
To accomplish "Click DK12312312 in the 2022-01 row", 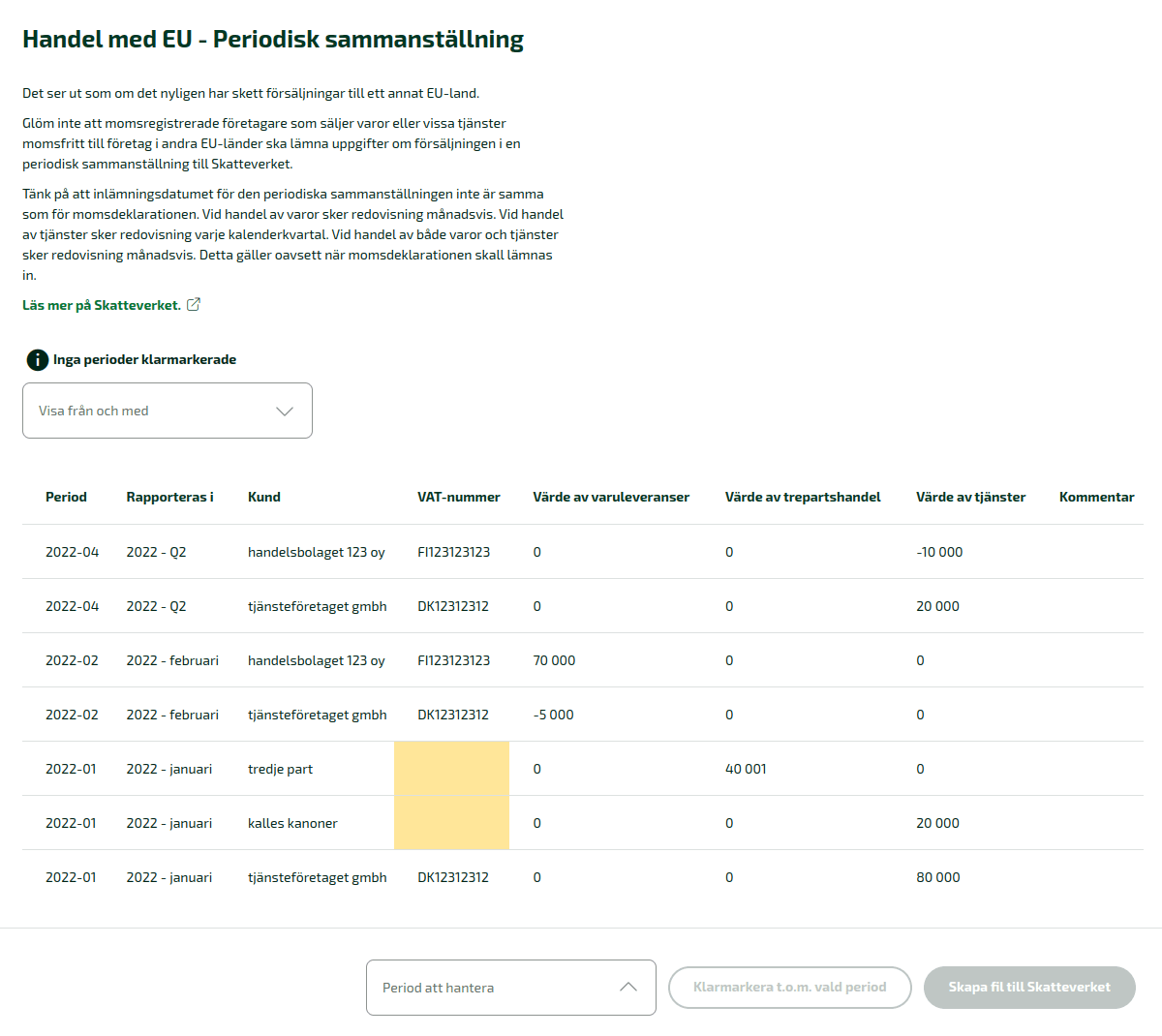I will 453,877.
